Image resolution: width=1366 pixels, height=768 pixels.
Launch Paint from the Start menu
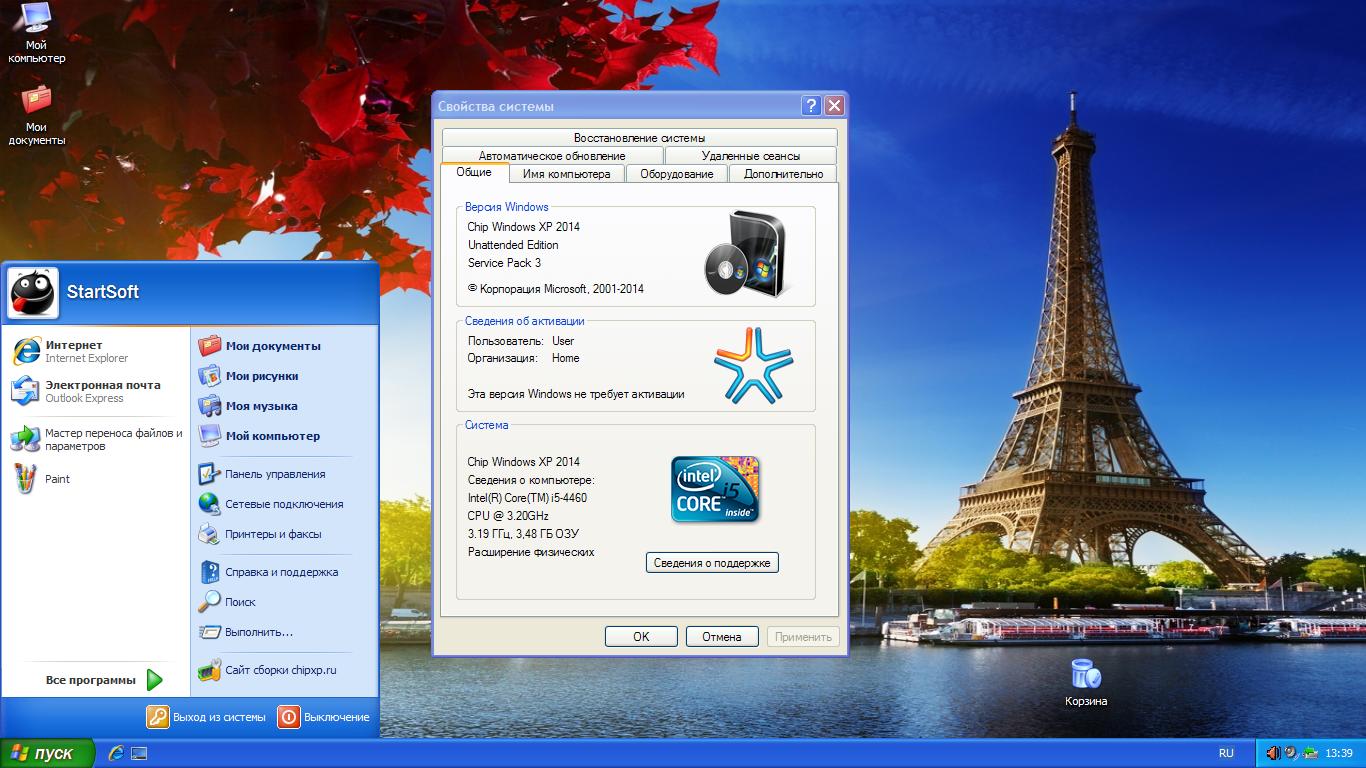(x=95, y=479)
